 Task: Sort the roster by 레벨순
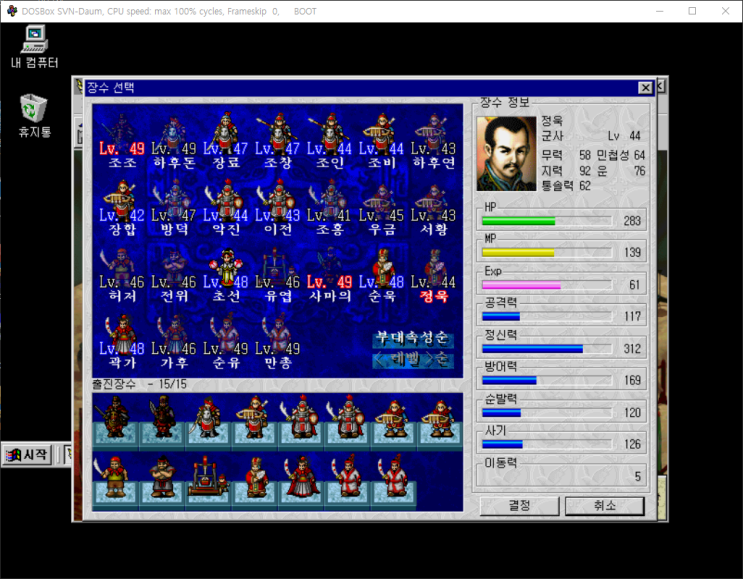[x=413, y=360]
